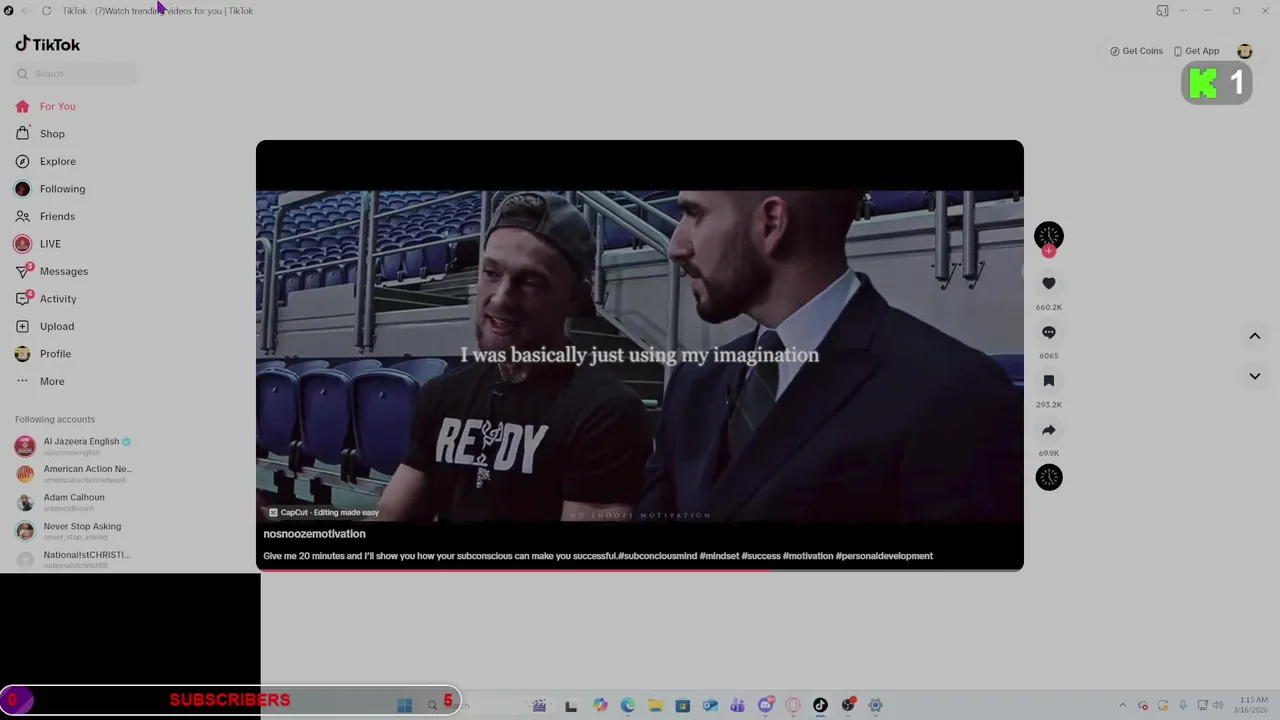Screen dimensions: 1280x720
Task: Click the Messages paper-plane icon
Action: pyautogui.click(x=22, y=271)
